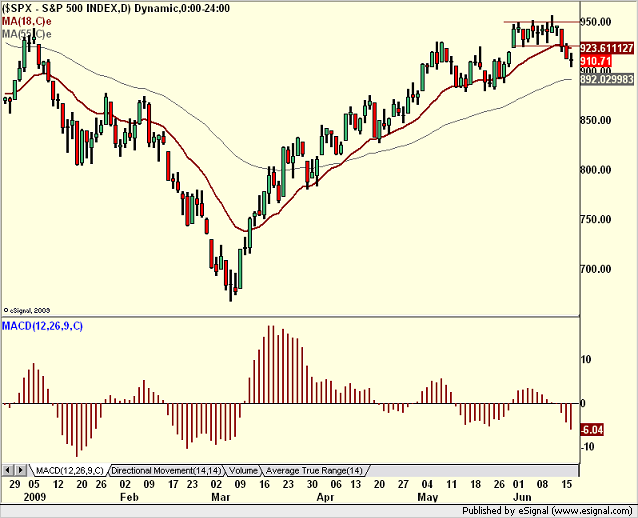Click the Jun label on the date axis
This screenshot has height=518, width=638.
pos(522,497)
